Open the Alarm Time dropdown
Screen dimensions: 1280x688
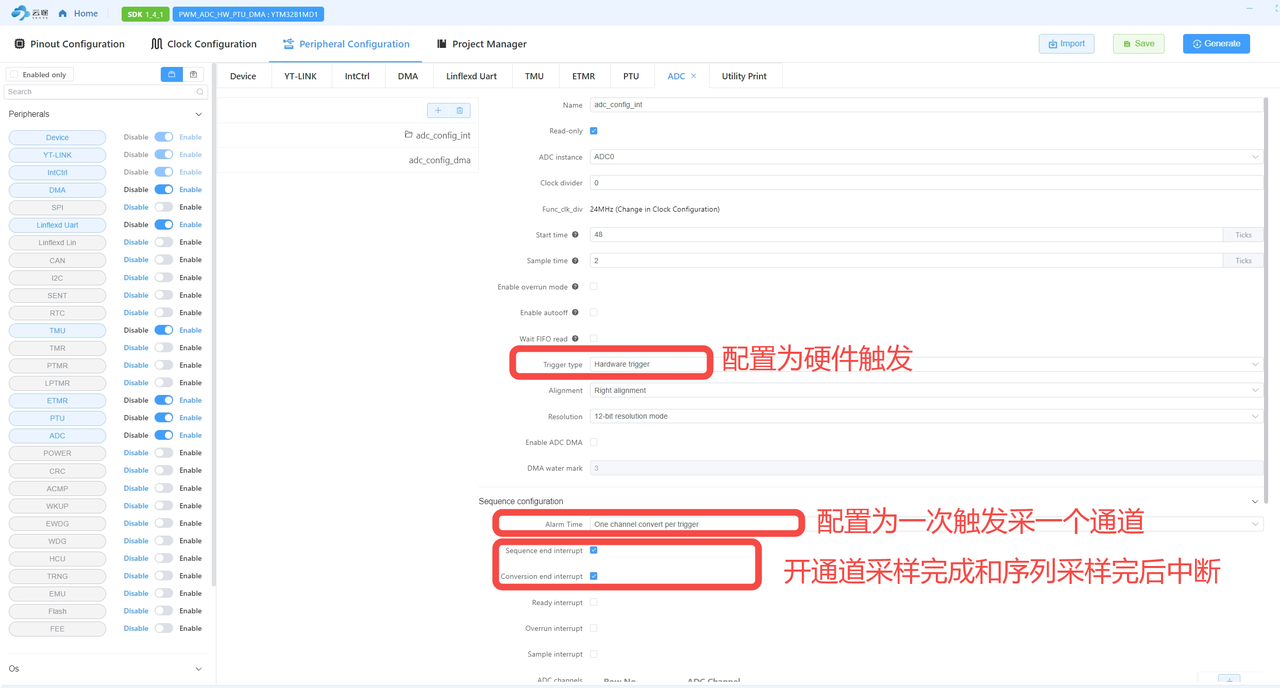[x=926, y=524]
